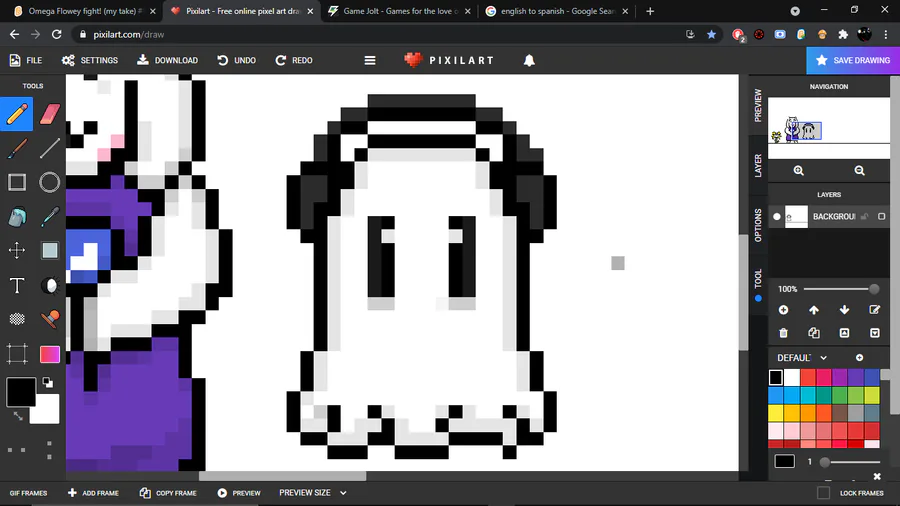Click the navigation preview thumbnail

(x=829, y=128)
